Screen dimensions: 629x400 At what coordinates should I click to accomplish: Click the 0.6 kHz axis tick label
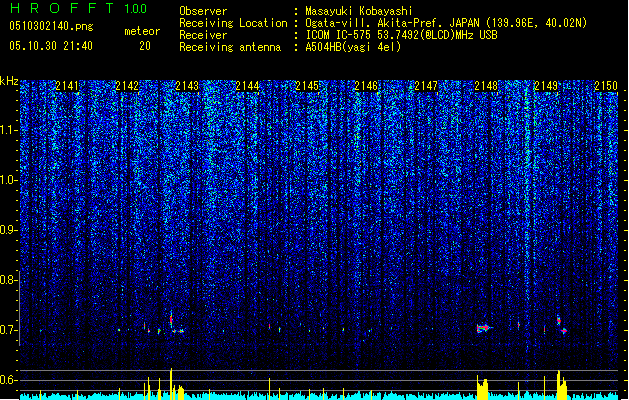click(x=8, y=380)
